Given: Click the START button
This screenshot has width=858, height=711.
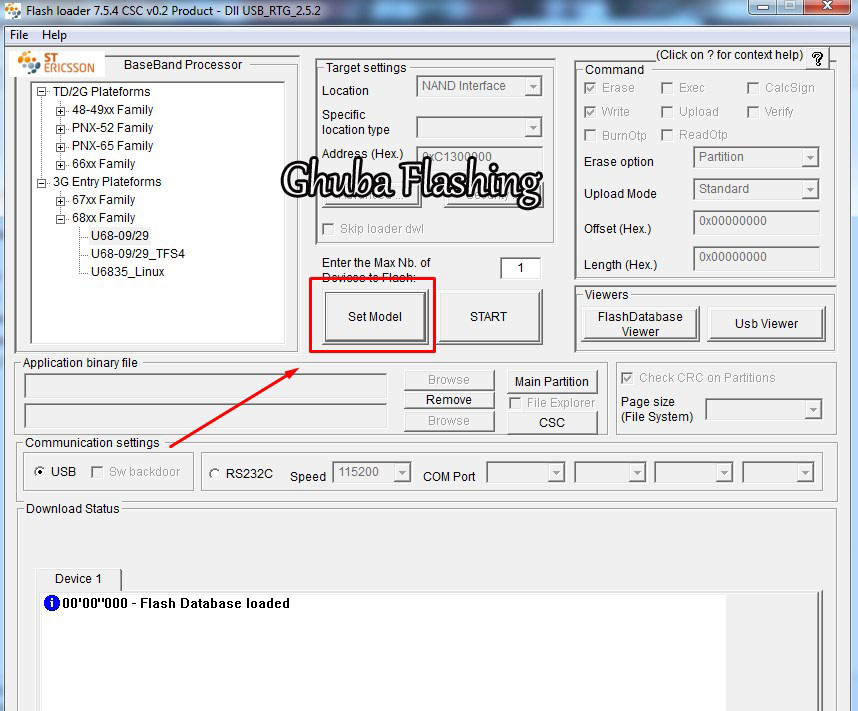Looking at the screenshot, I should click(x=489, y=316).
